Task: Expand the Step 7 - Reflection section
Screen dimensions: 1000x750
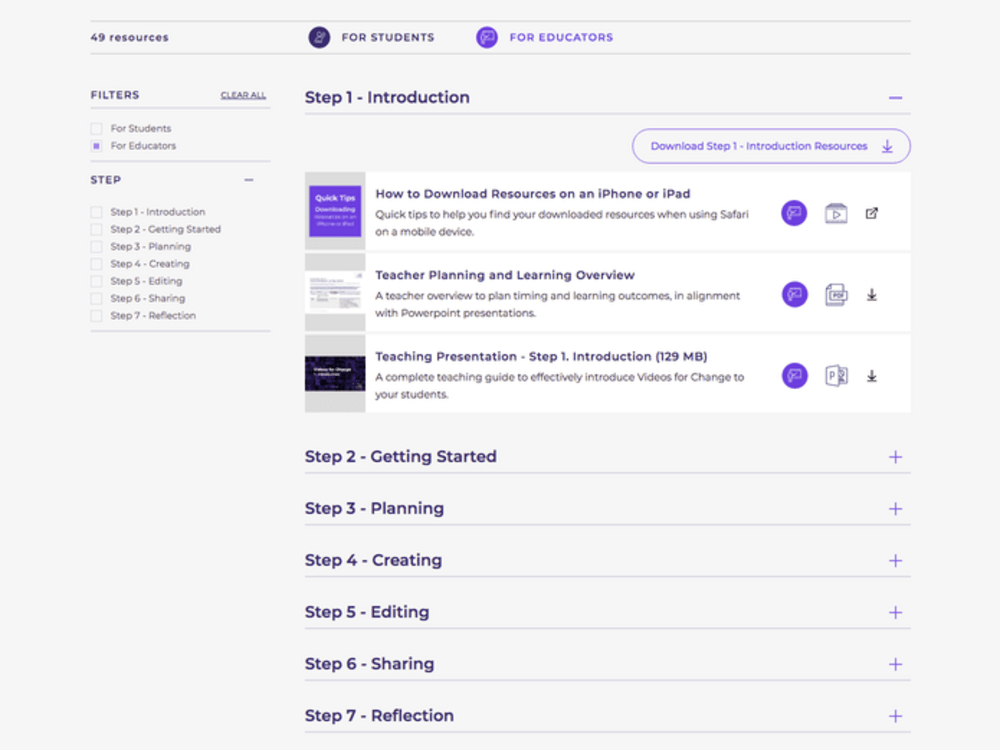Action: (x=896, y=715)
